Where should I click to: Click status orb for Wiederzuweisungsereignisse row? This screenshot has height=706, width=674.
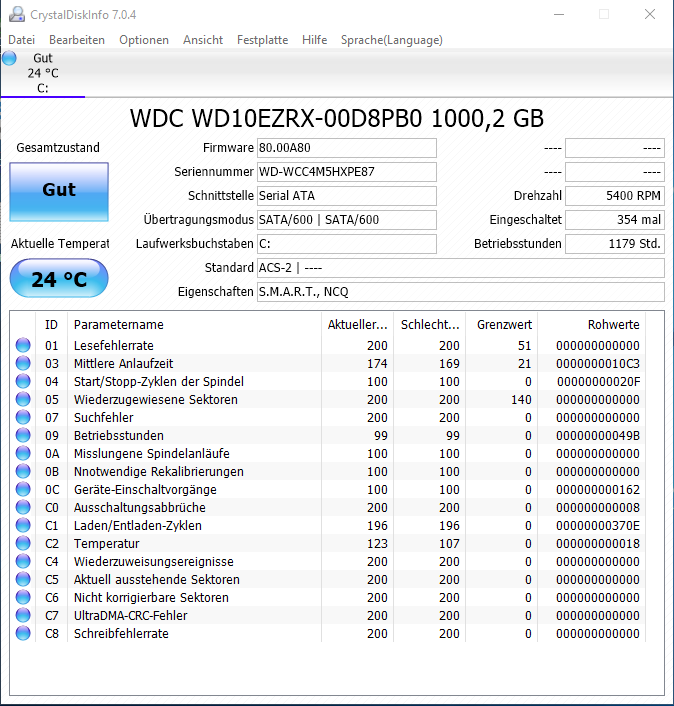point(23,561)
